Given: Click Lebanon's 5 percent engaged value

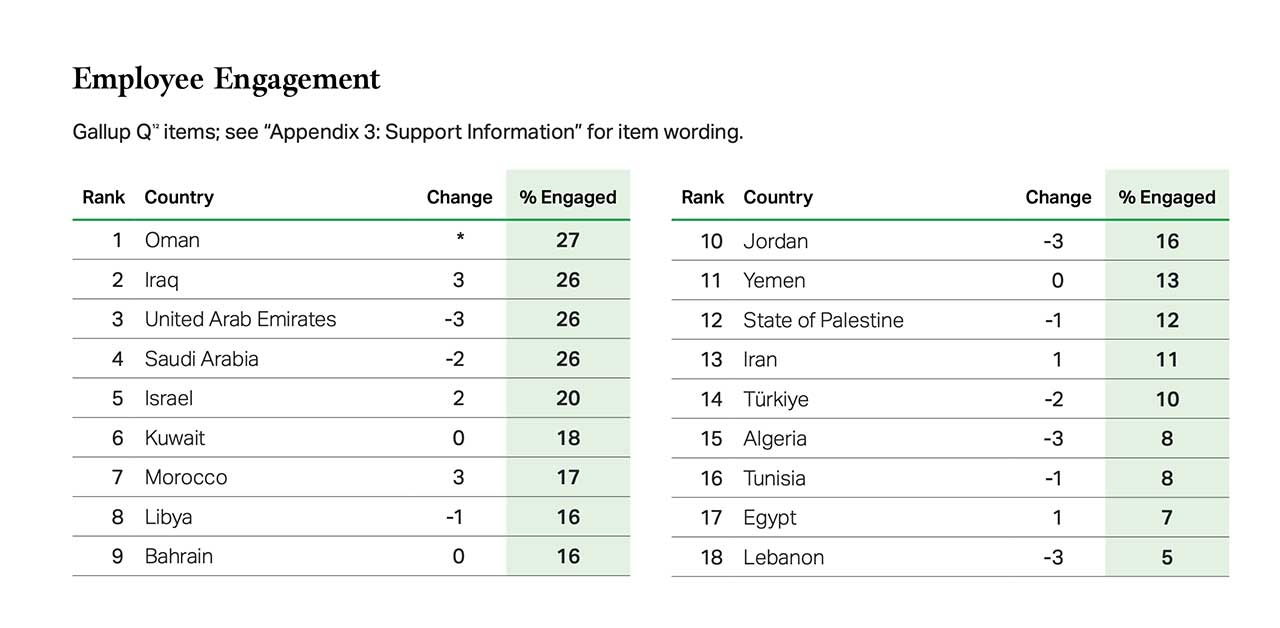Looking at the screenshot, I should (1167, 557).
